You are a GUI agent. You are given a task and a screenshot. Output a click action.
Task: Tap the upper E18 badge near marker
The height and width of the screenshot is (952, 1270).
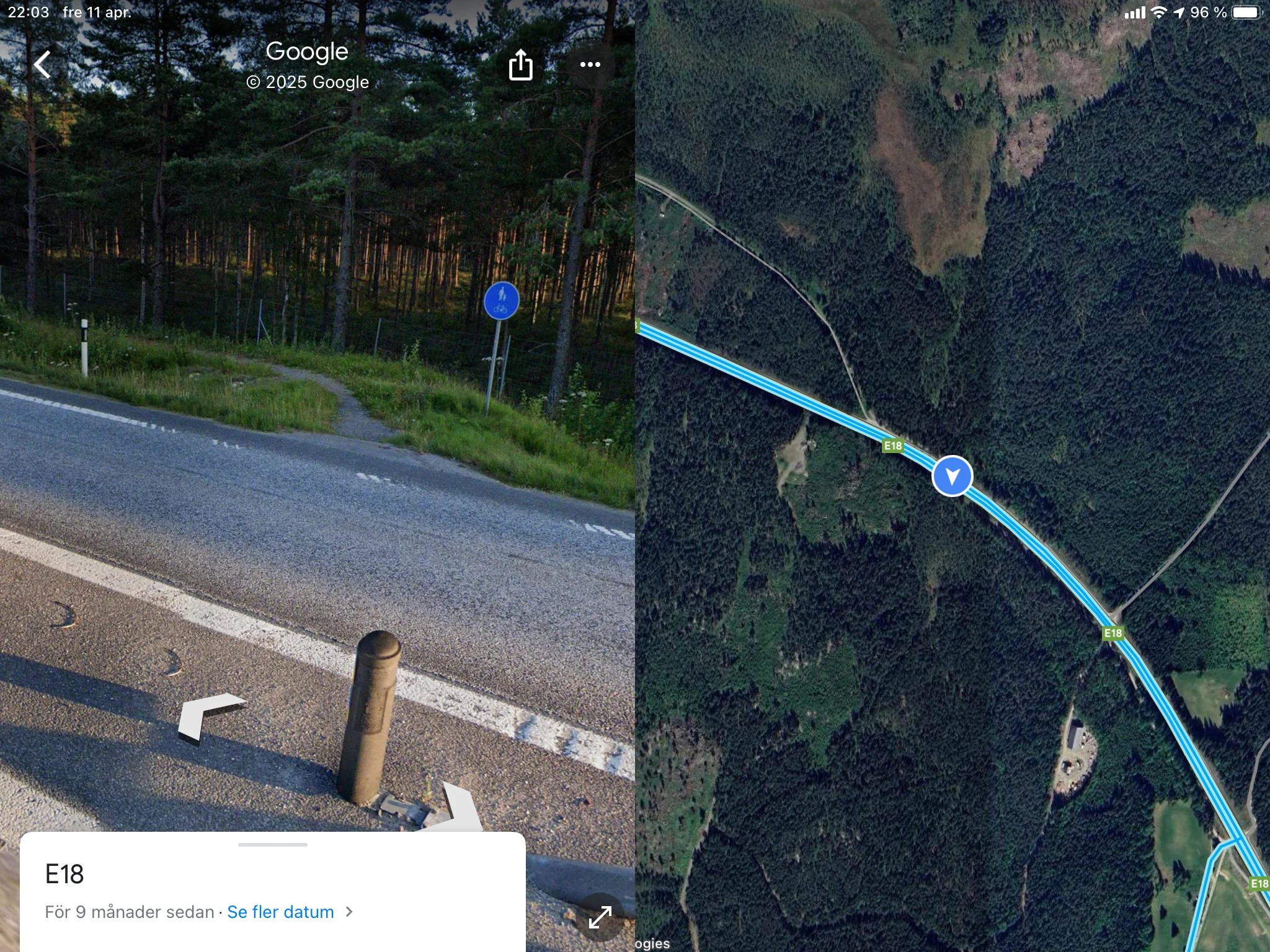[893, 446]
